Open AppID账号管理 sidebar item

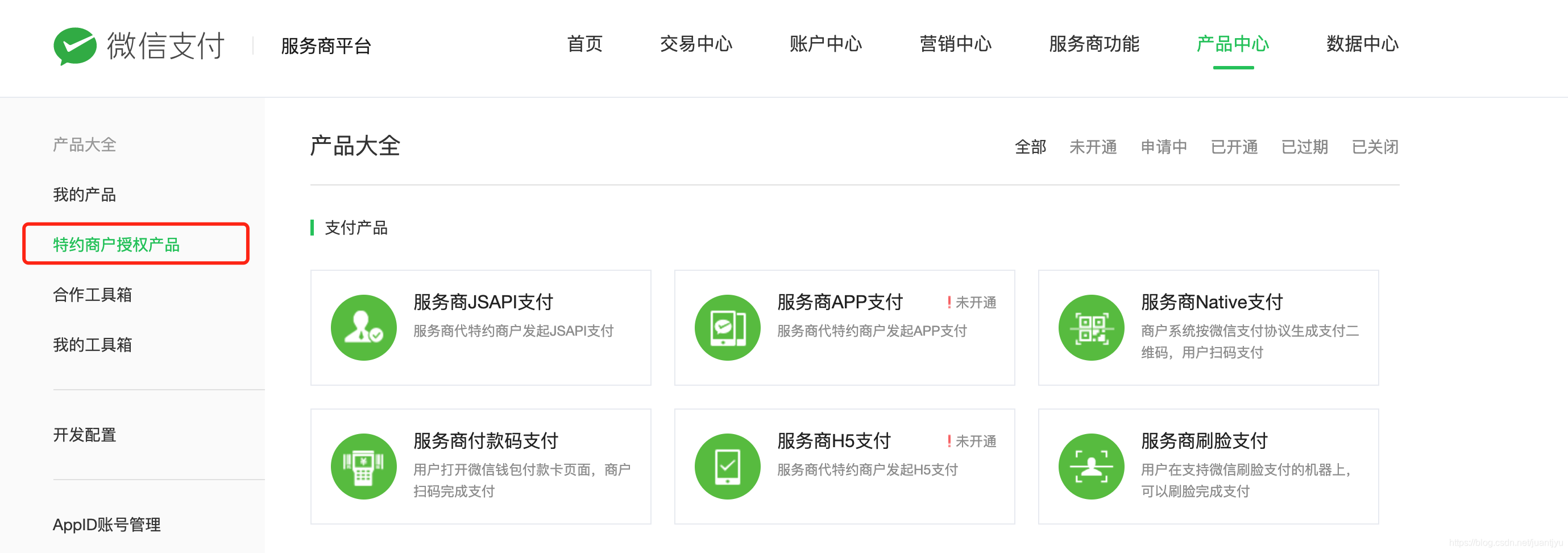coord(106,525)
